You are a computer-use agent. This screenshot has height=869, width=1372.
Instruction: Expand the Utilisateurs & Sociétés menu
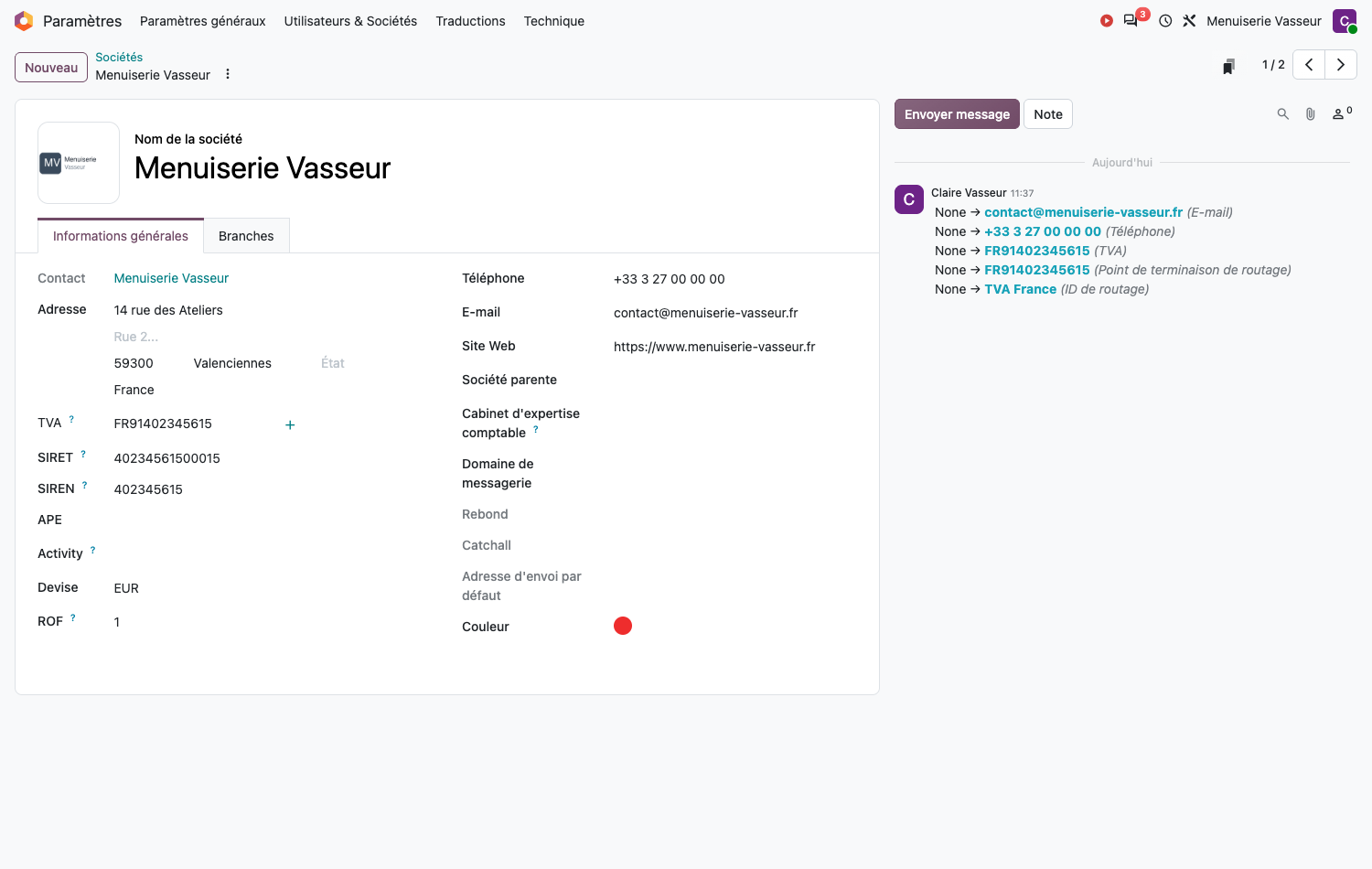(350, 21)
